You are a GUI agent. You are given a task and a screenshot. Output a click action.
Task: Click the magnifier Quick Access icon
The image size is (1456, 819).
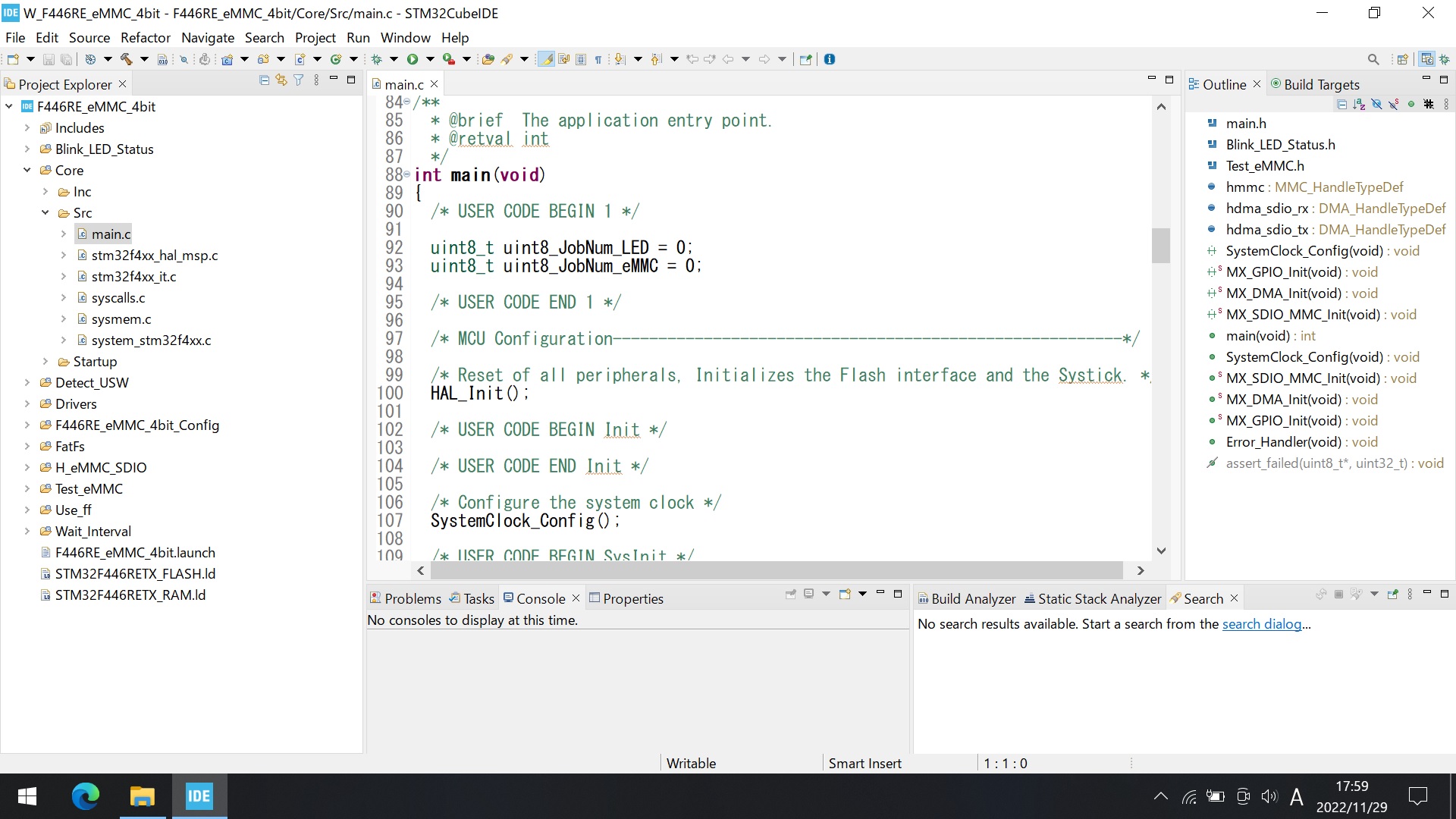[x=1373, y=59]
